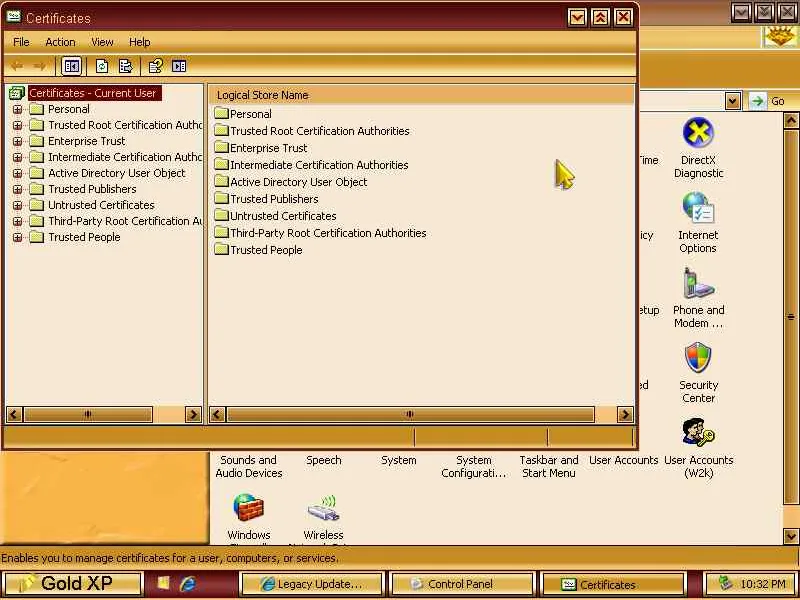800x600 pixels.
Task: Click left pane scroll right arrow
Action: pyautogui.click(x=193, y=414)
